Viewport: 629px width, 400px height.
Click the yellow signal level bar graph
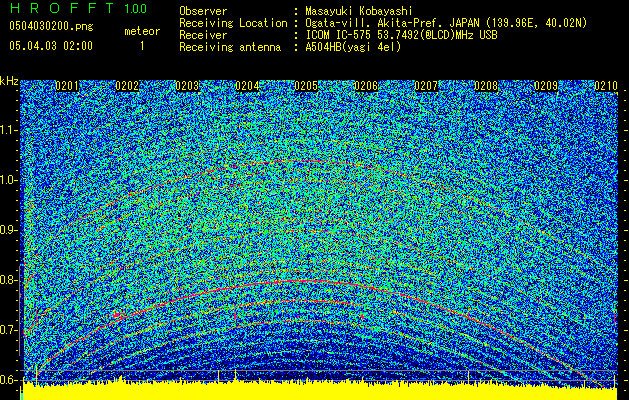point(319,390)
